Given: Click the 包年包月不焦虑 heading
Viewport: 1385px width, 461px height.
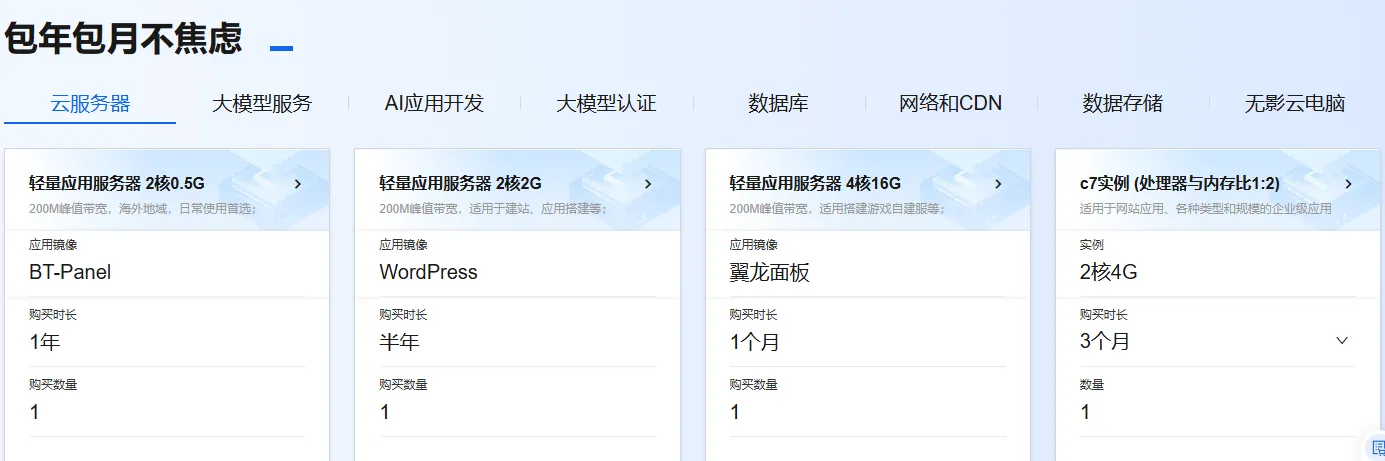Looking at the screenshot, I should coord(123,38).
